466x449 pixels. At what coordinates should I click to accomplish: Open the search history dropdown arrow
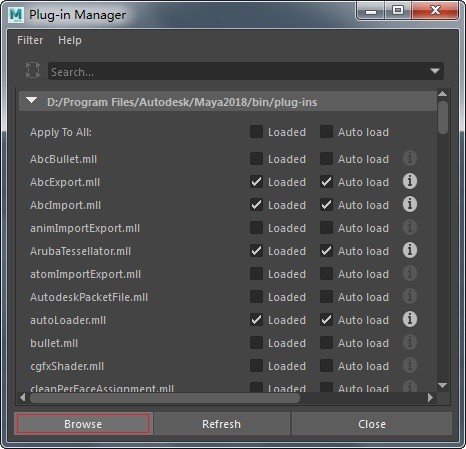435,71
